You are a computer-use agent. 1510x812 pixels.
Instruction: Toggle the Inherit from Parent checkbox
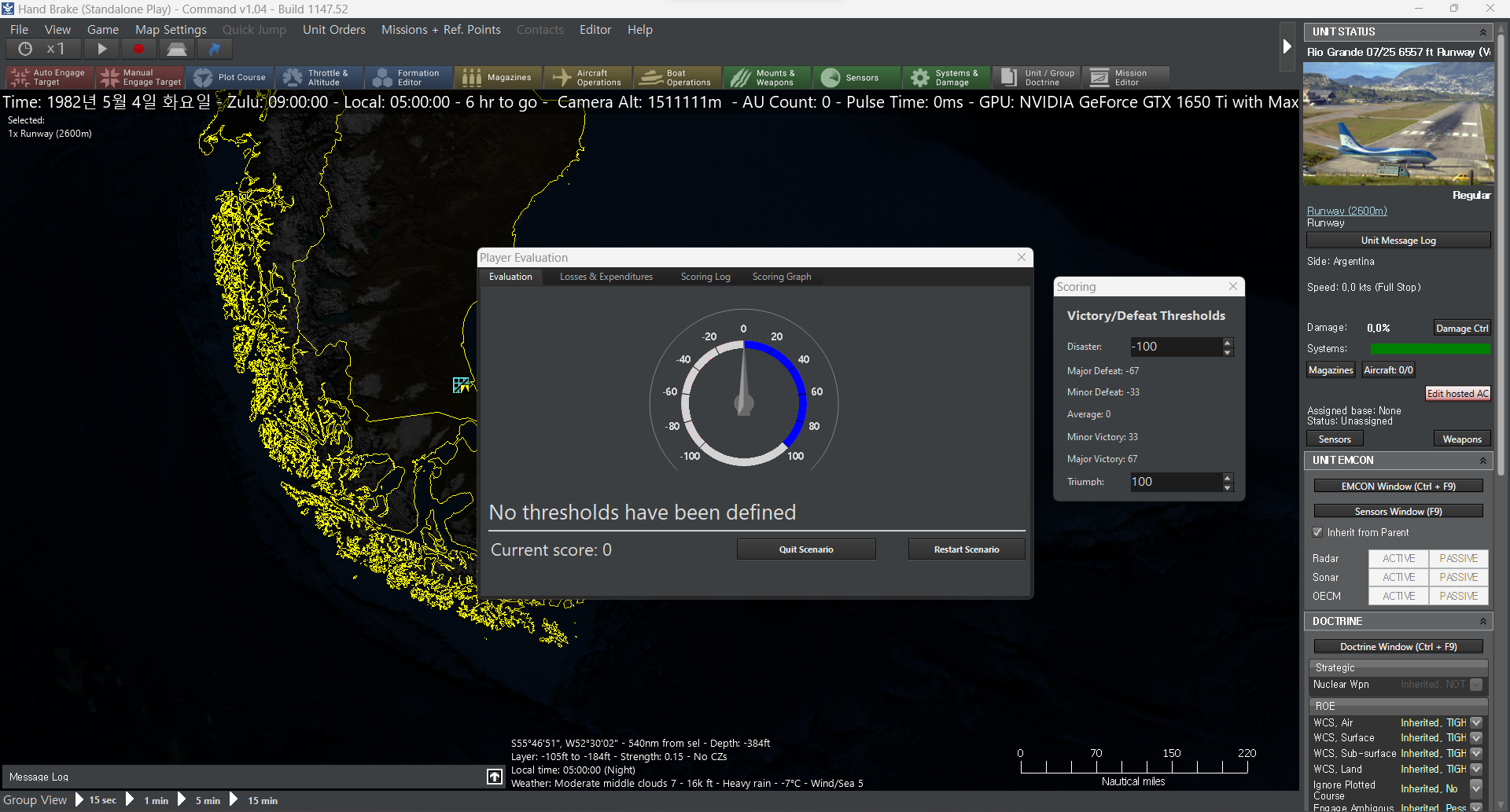pos(1317,532)
